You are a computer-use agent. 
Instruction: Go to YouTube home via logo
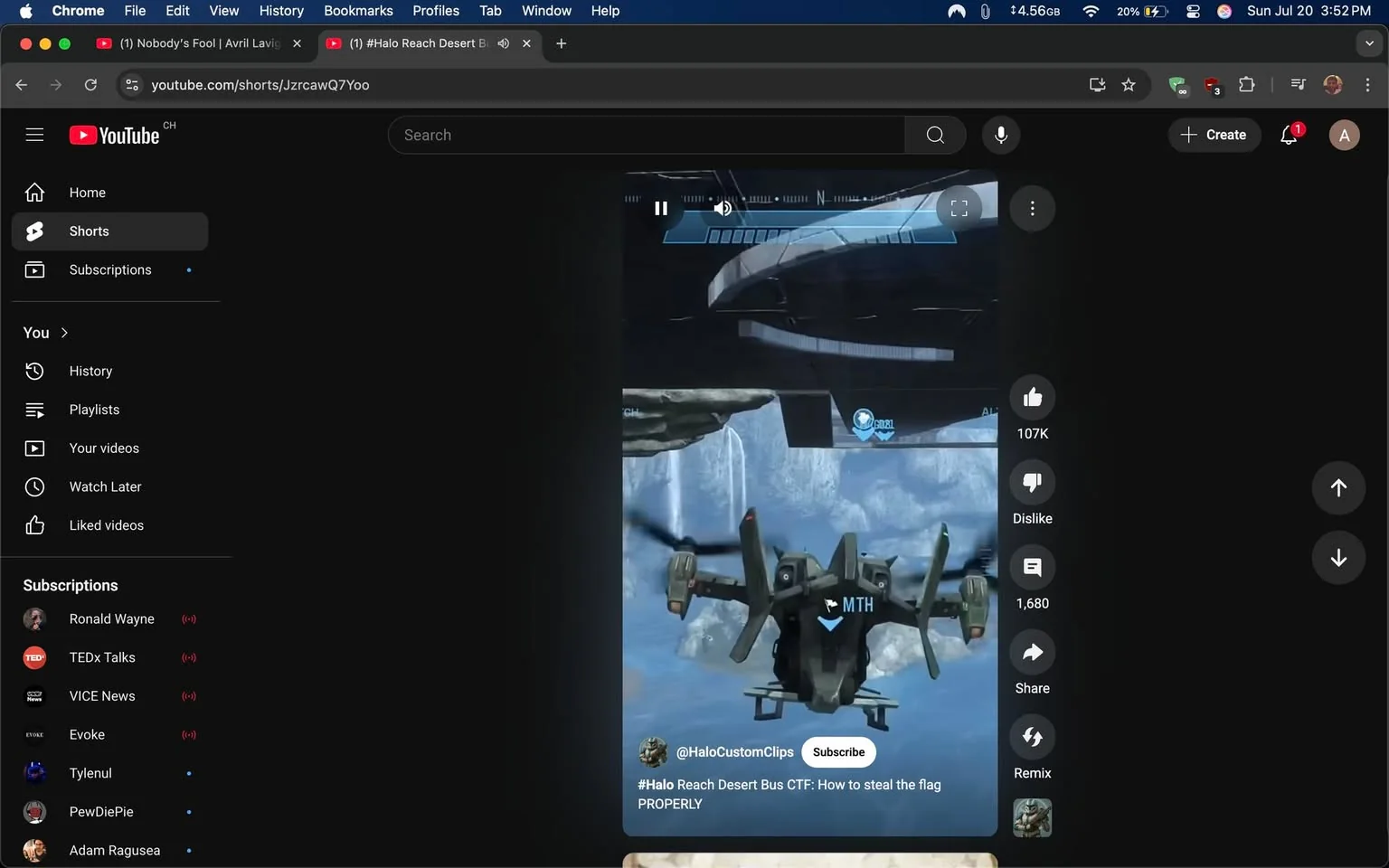[115, 135]
